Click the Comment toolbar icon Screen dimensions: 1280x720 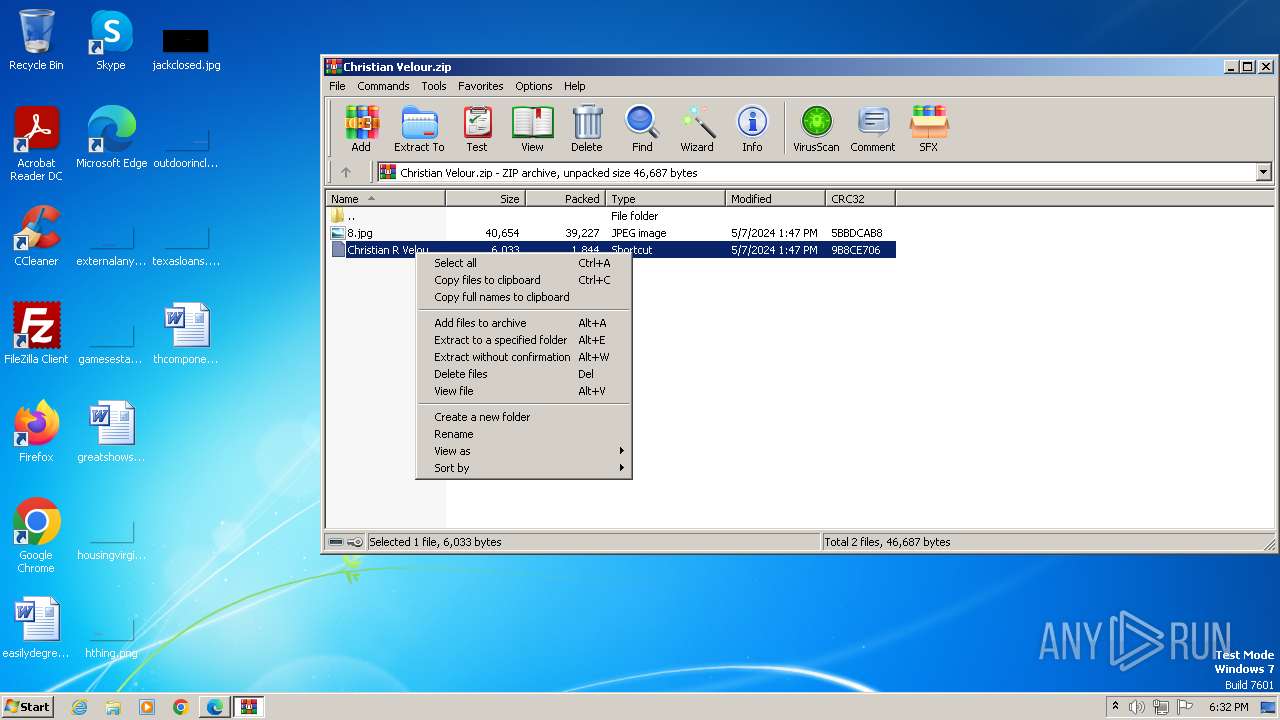coord(873,129)
